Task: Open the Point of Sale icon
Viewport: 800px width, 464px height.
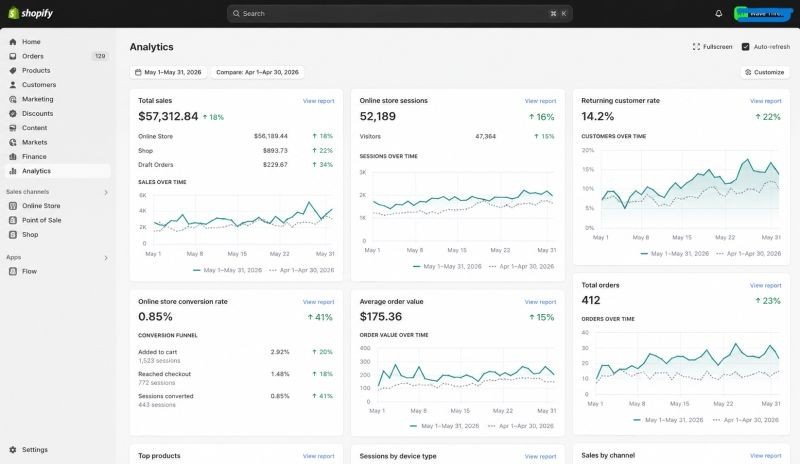Action: click(x=13, y=220)
